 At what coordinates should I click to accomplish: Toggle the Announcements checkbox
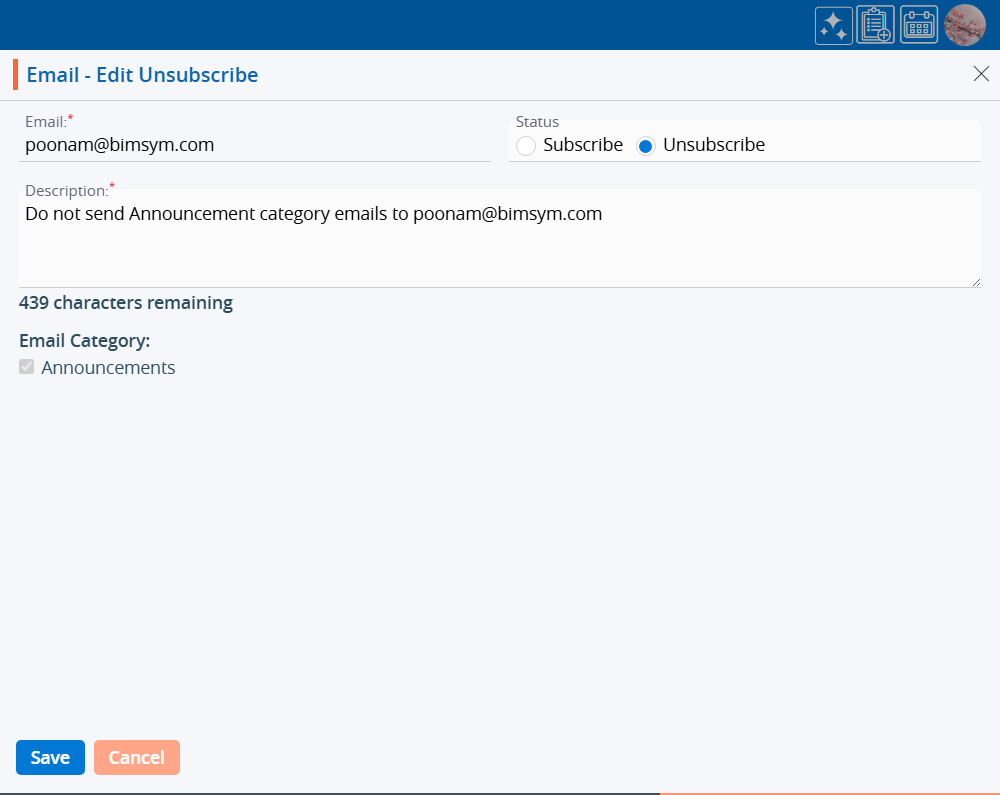[x=27, y=367]
